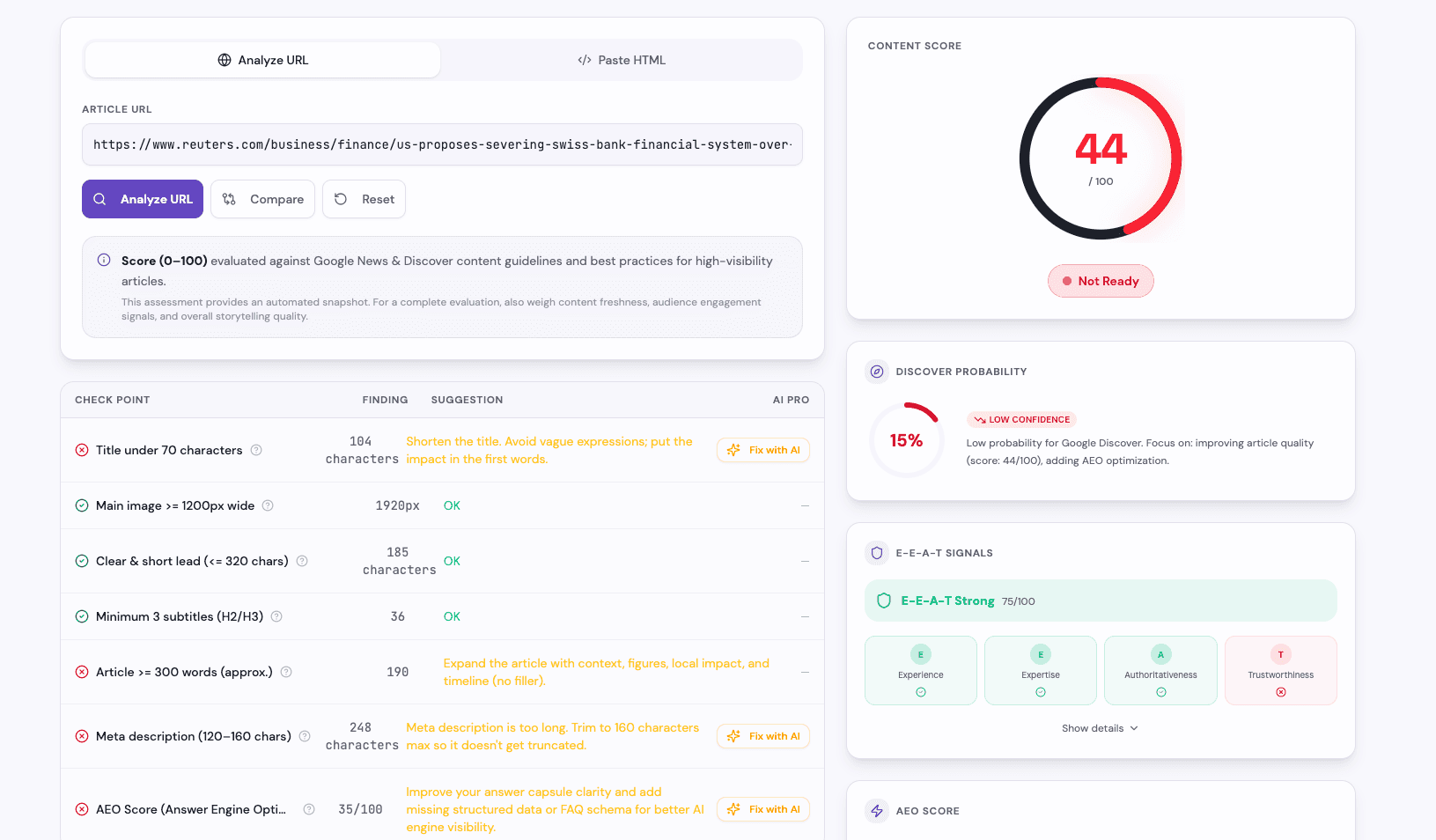Click the info icon in the score explanation box
This screenshot has height=840, width=1436.
tap(104, 260)
